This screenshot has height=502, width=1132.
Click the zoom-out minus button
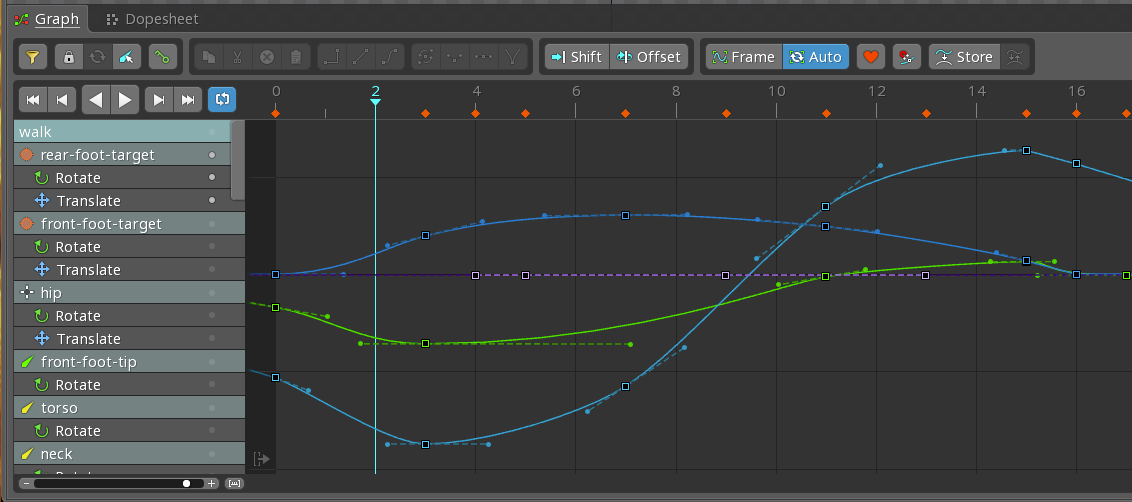pyautogui.click(x=26, y=483)
